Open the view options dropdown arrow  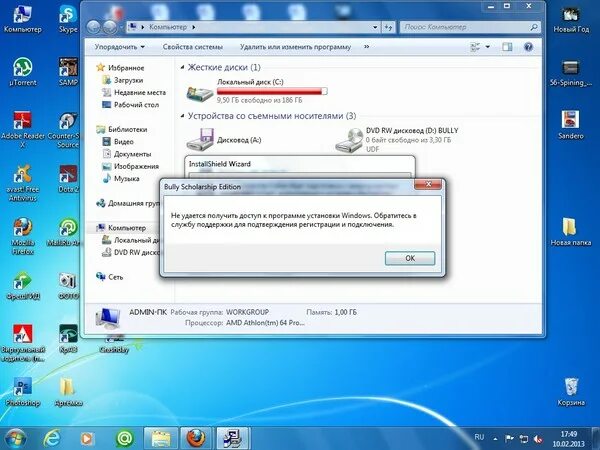tap(488, 47)
